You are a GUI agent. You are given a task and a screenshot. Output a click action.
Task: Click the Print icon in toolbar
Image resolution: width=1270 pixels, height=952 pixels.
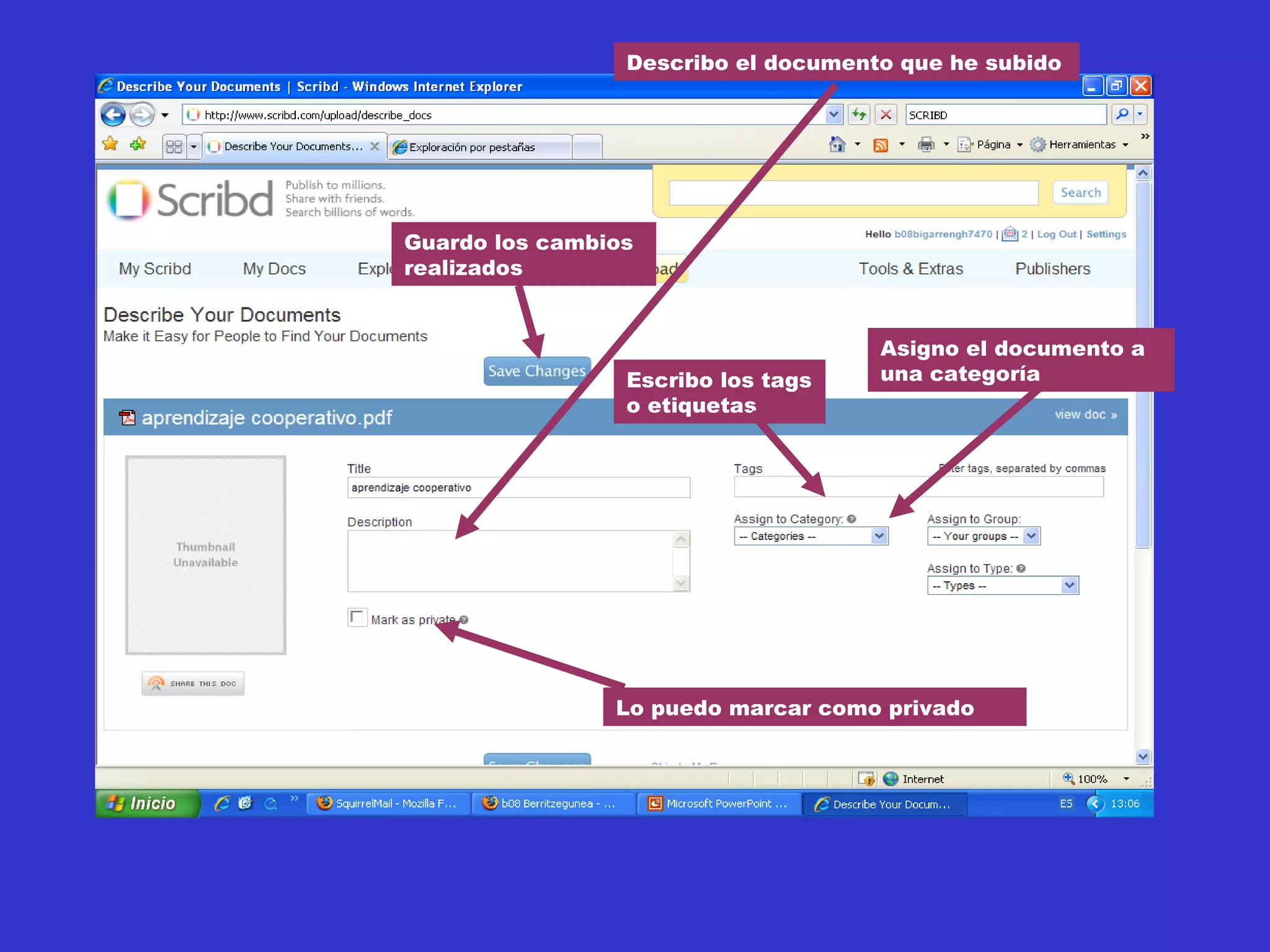(926, 145)
